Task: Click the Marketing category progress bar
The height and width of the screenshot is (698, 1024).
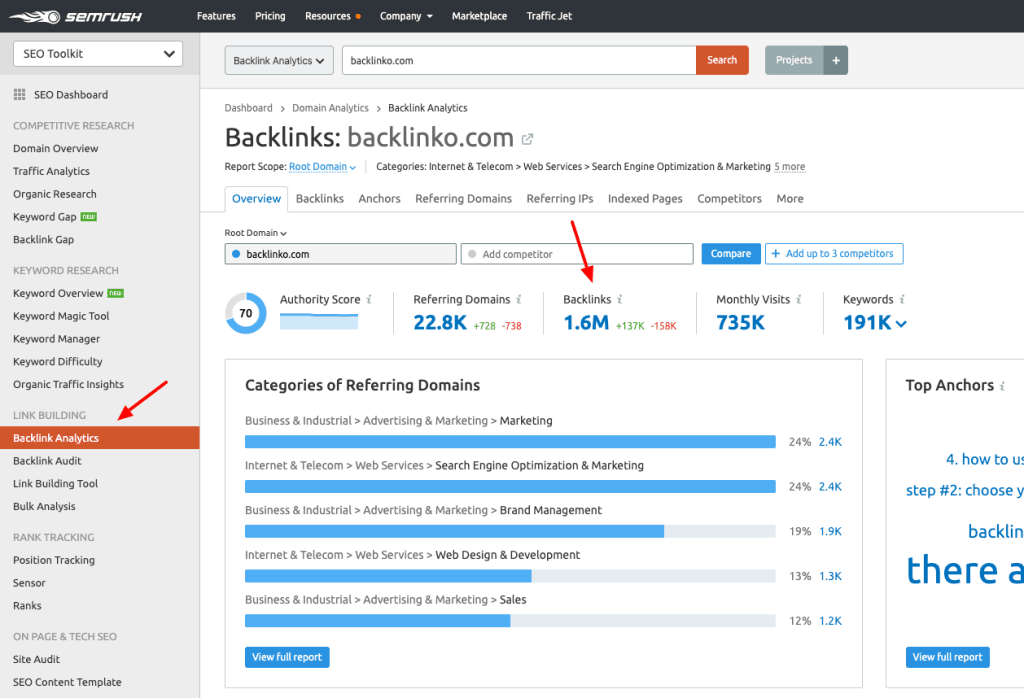Action: (x=510, y=440)
